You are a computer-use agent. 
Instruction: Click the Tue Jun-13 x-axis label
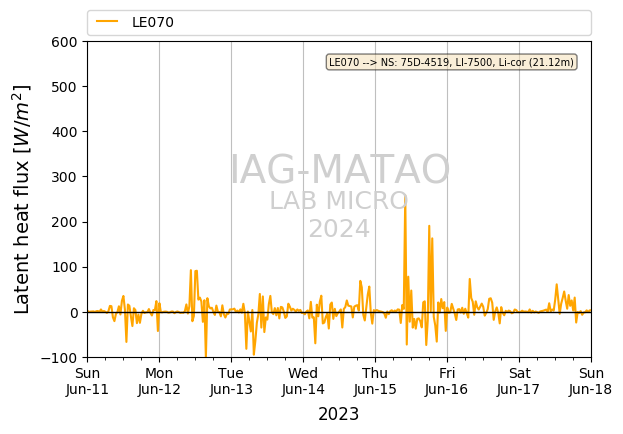231,381
